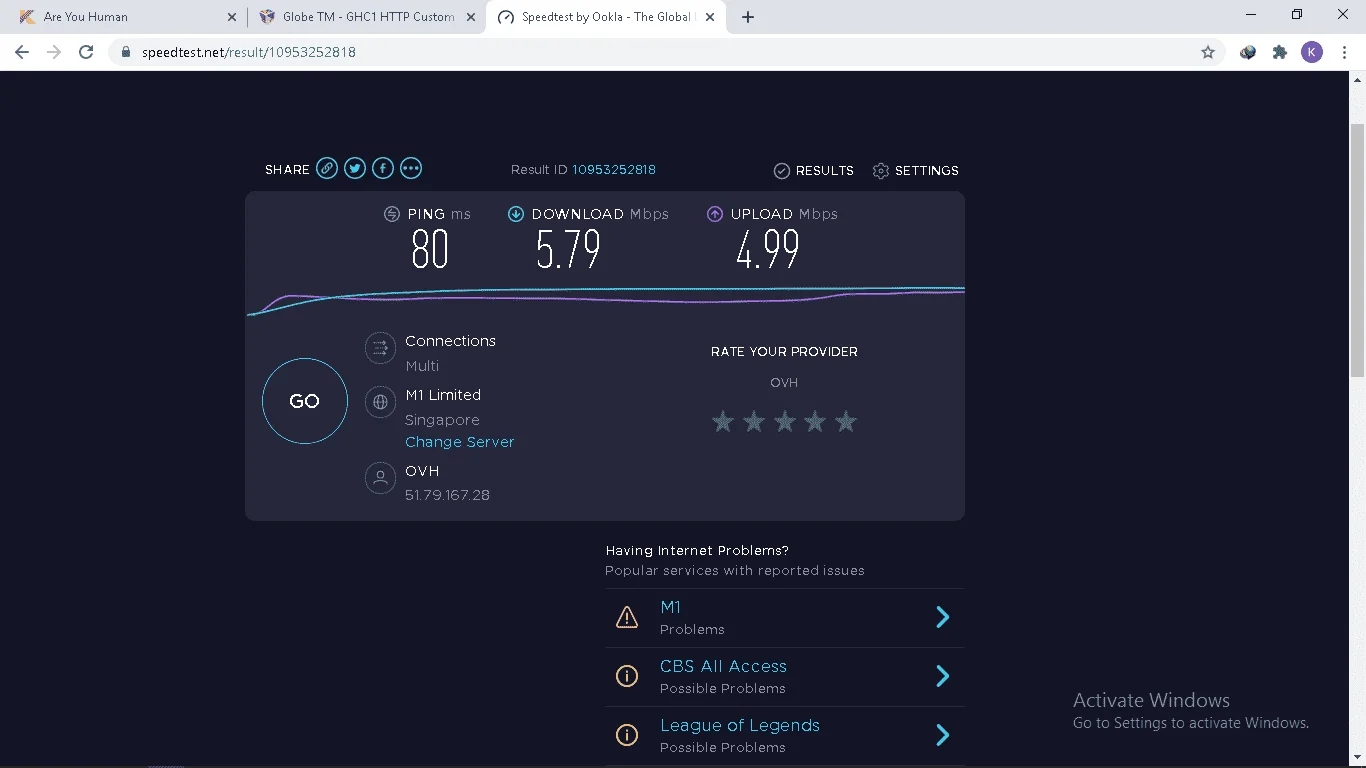Click the IP address 51.79.167.28

(447, 495)
